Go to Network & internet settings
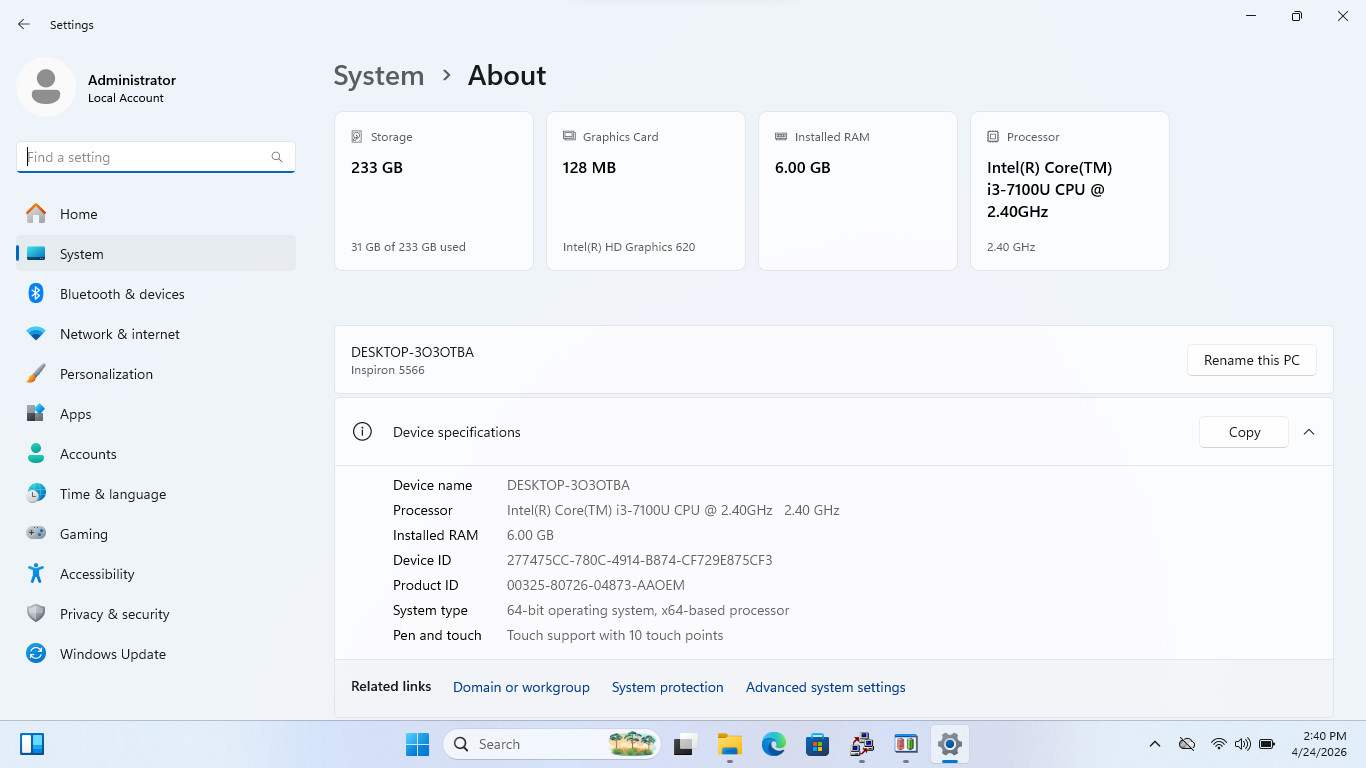 click(156, 334)
